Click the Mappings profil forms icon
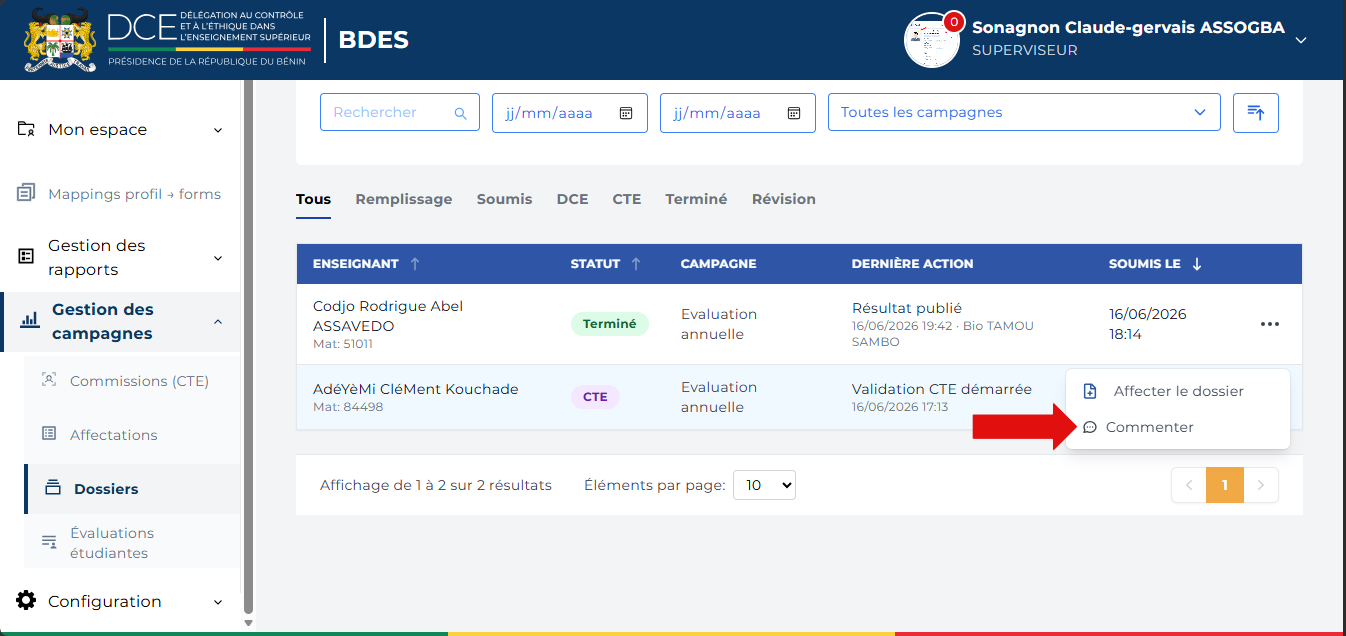Screen dimensions: 1346x636 click(x=27, y=193)
